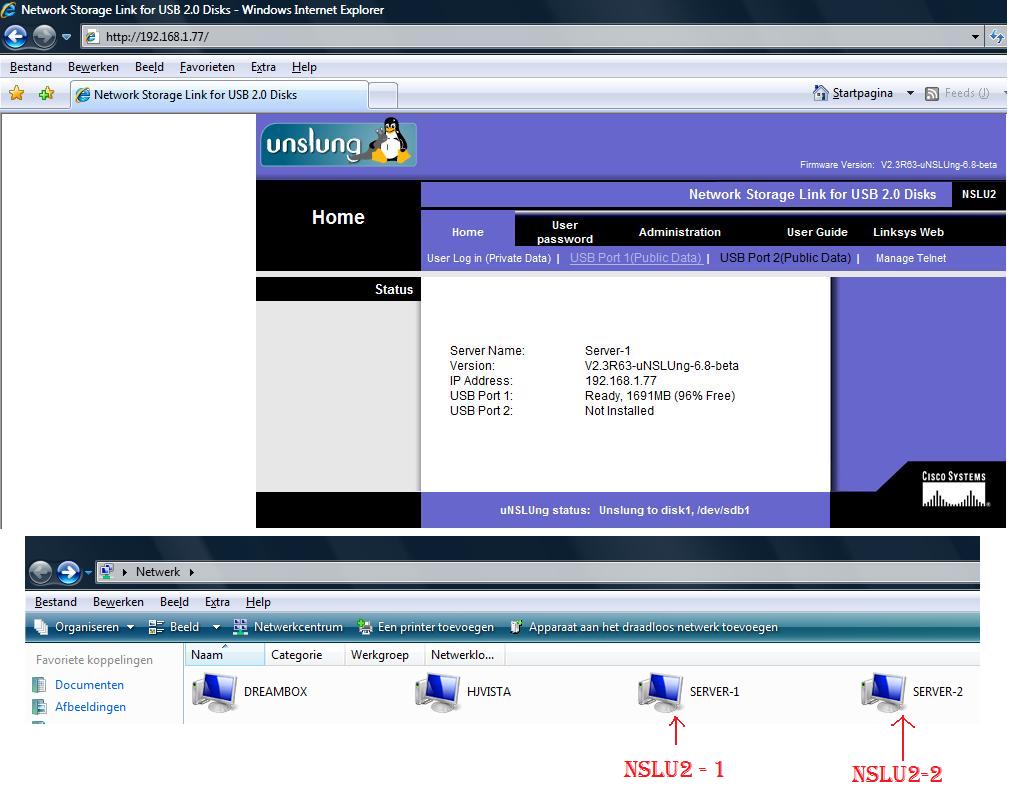Open the Extra menu in Internet Explorer
This screenshot has height=799, width=1009.
(x=263, y=67)
